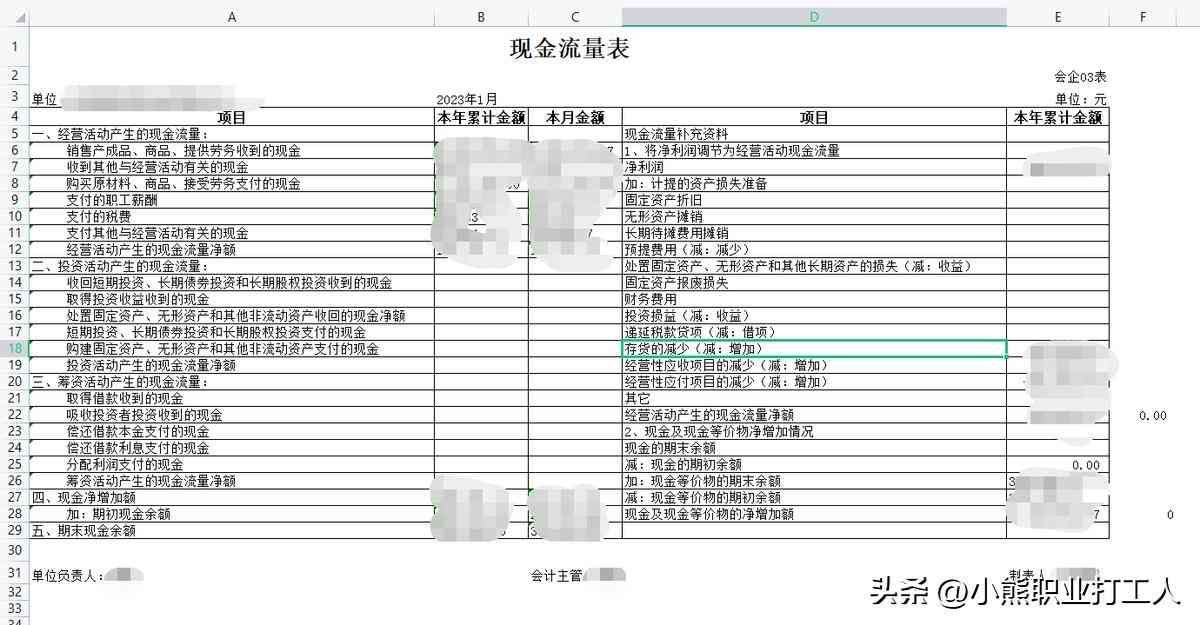Select column A header
Screen dimensions: 1200x625
(232, 17)
